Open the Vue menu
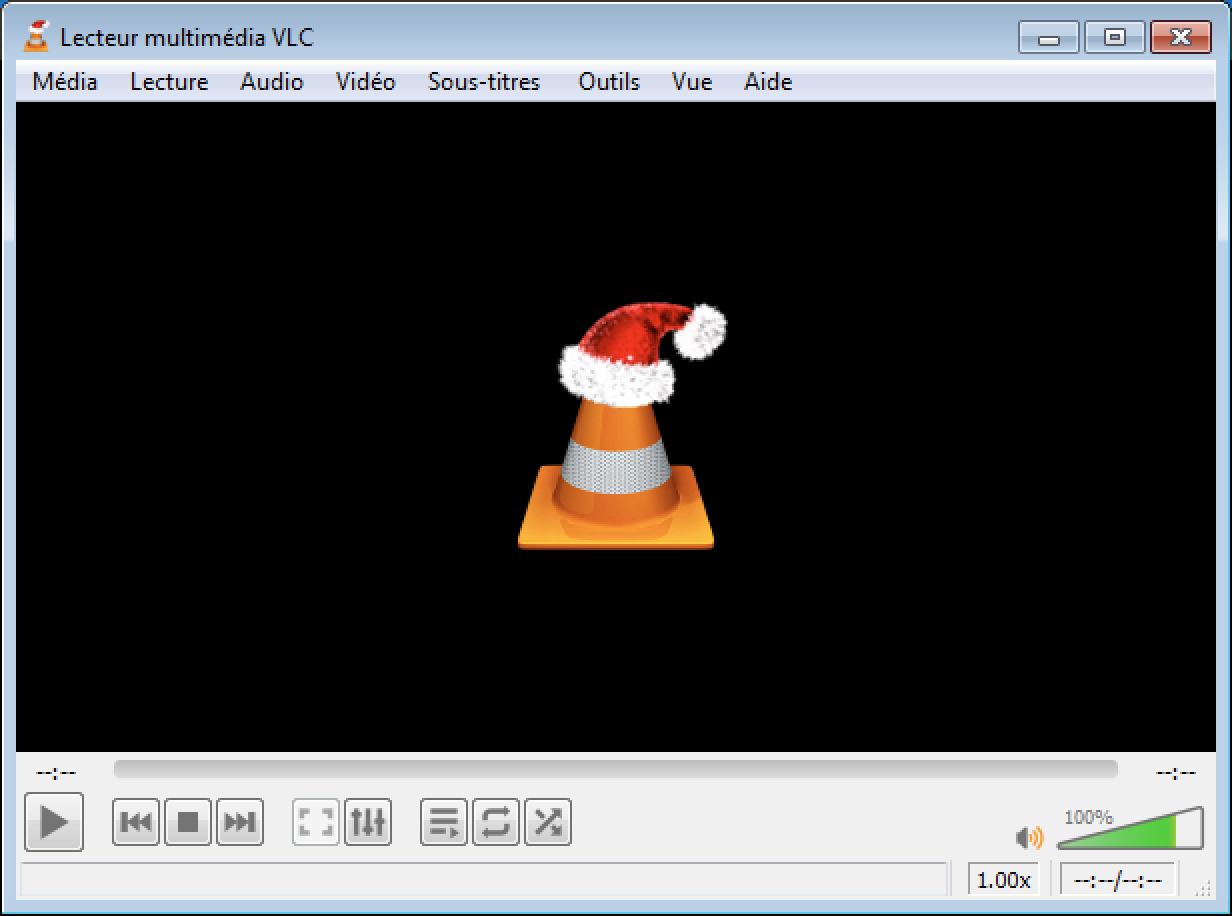This screenshot has height=916, width=1232. point(692,82)
